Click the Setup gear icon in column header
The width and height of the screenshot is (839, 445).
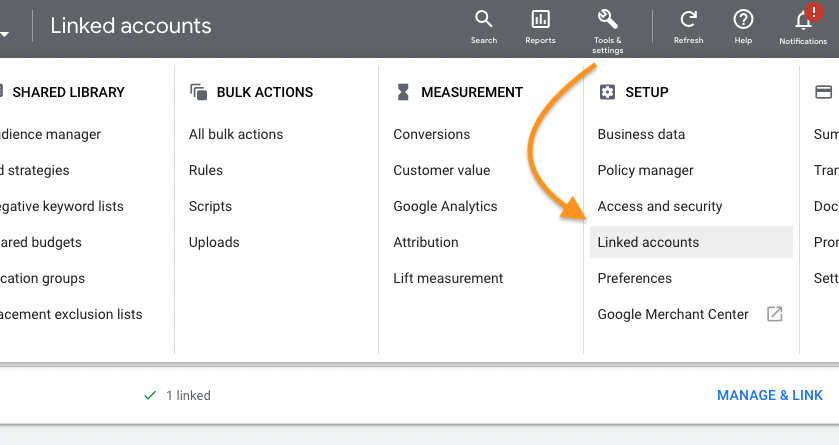click(x=606, y=92)
